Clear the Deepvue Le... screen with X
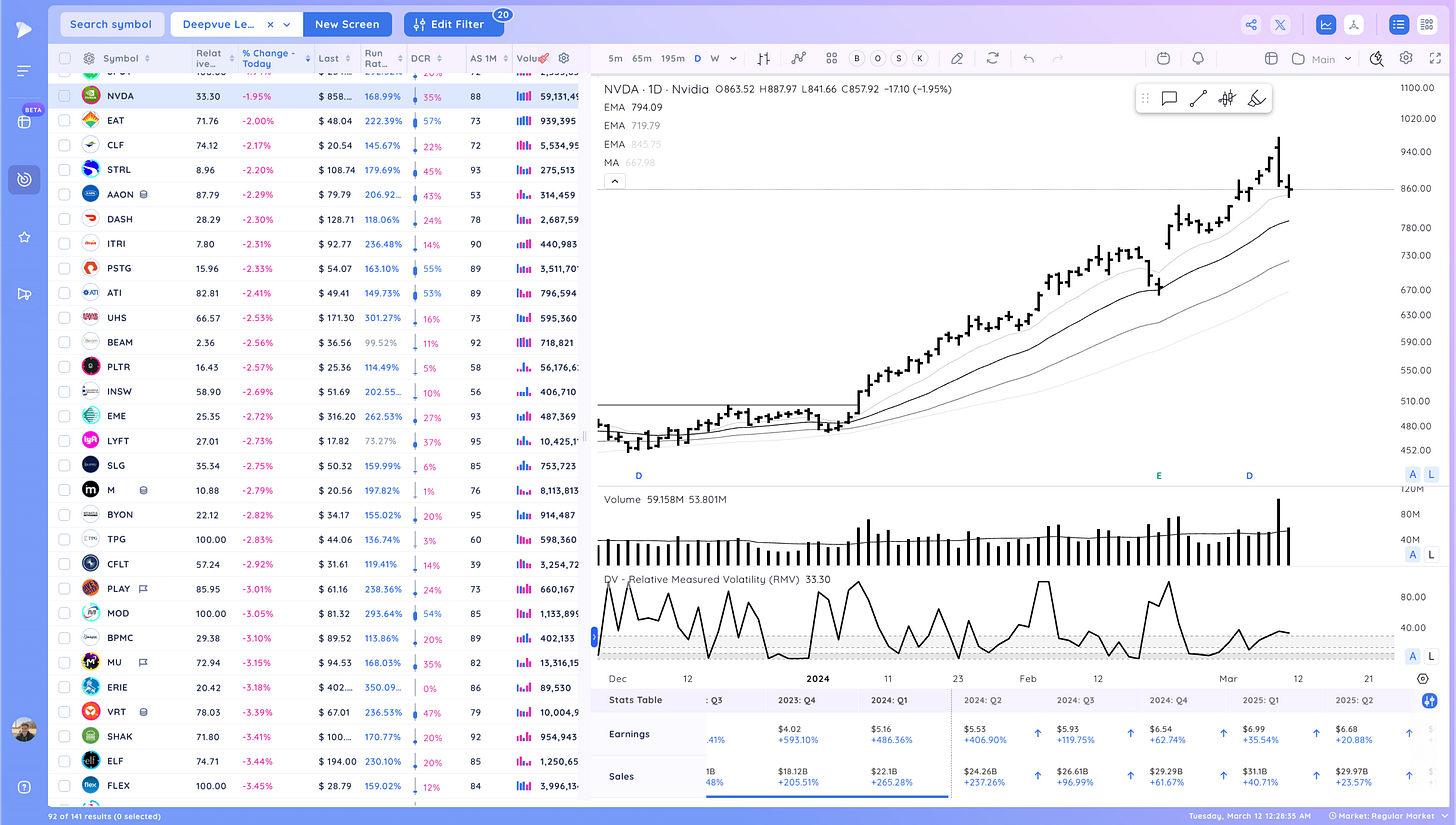 272,24
